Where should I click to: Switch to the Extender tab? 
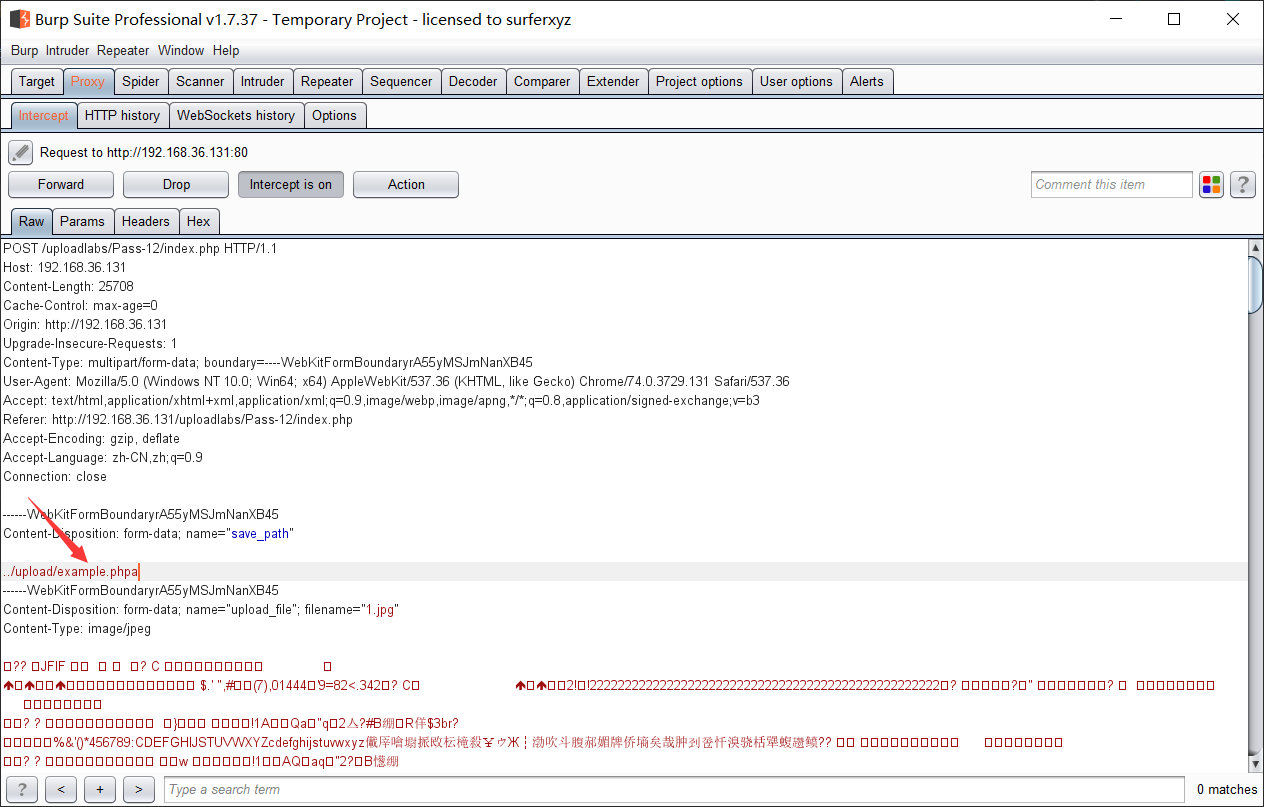(x=613, y=81)
